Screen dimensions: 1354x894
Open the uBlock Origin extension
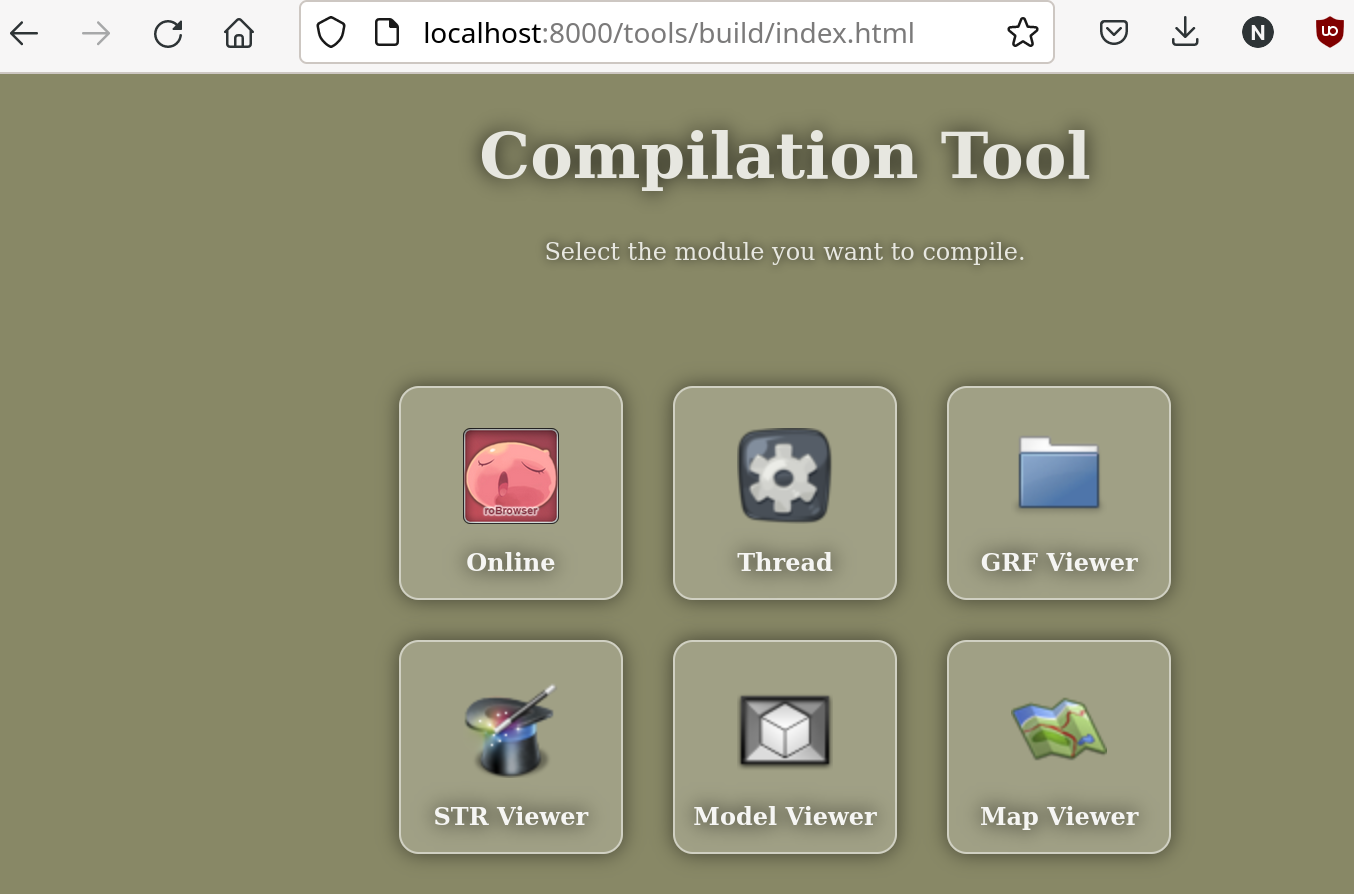[1328, 34]
